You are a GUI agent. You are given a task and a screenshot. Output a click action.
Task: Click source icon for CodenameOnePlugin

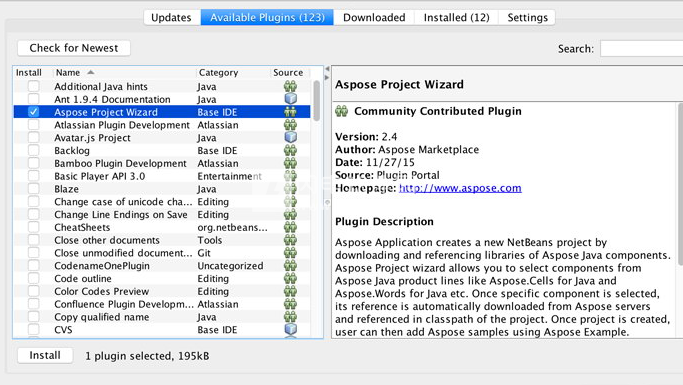(x=291, y=265)
